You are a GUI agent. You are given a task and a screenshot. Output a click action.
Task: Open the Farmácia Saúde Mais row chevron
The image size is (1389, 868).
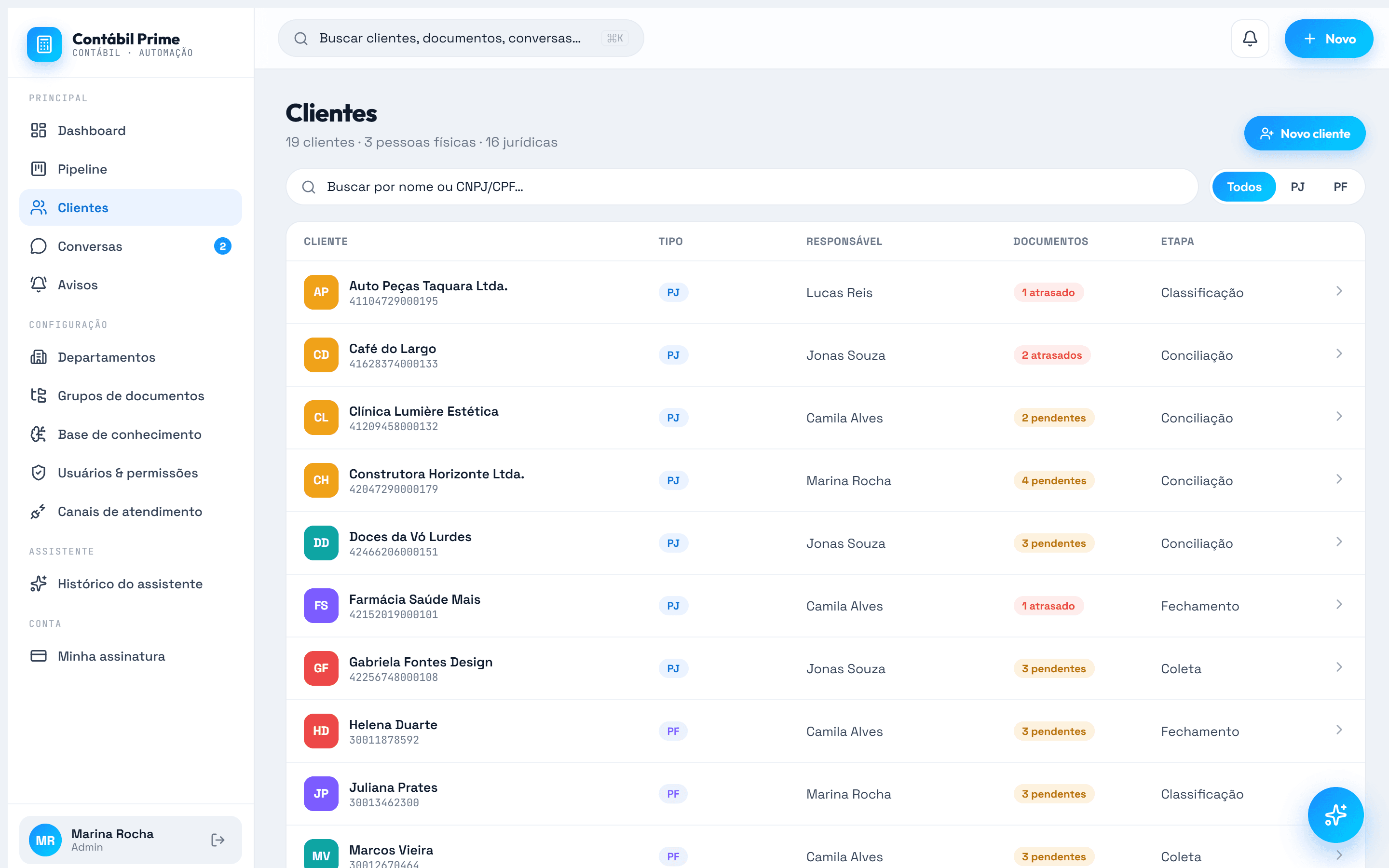(1339, 605)
